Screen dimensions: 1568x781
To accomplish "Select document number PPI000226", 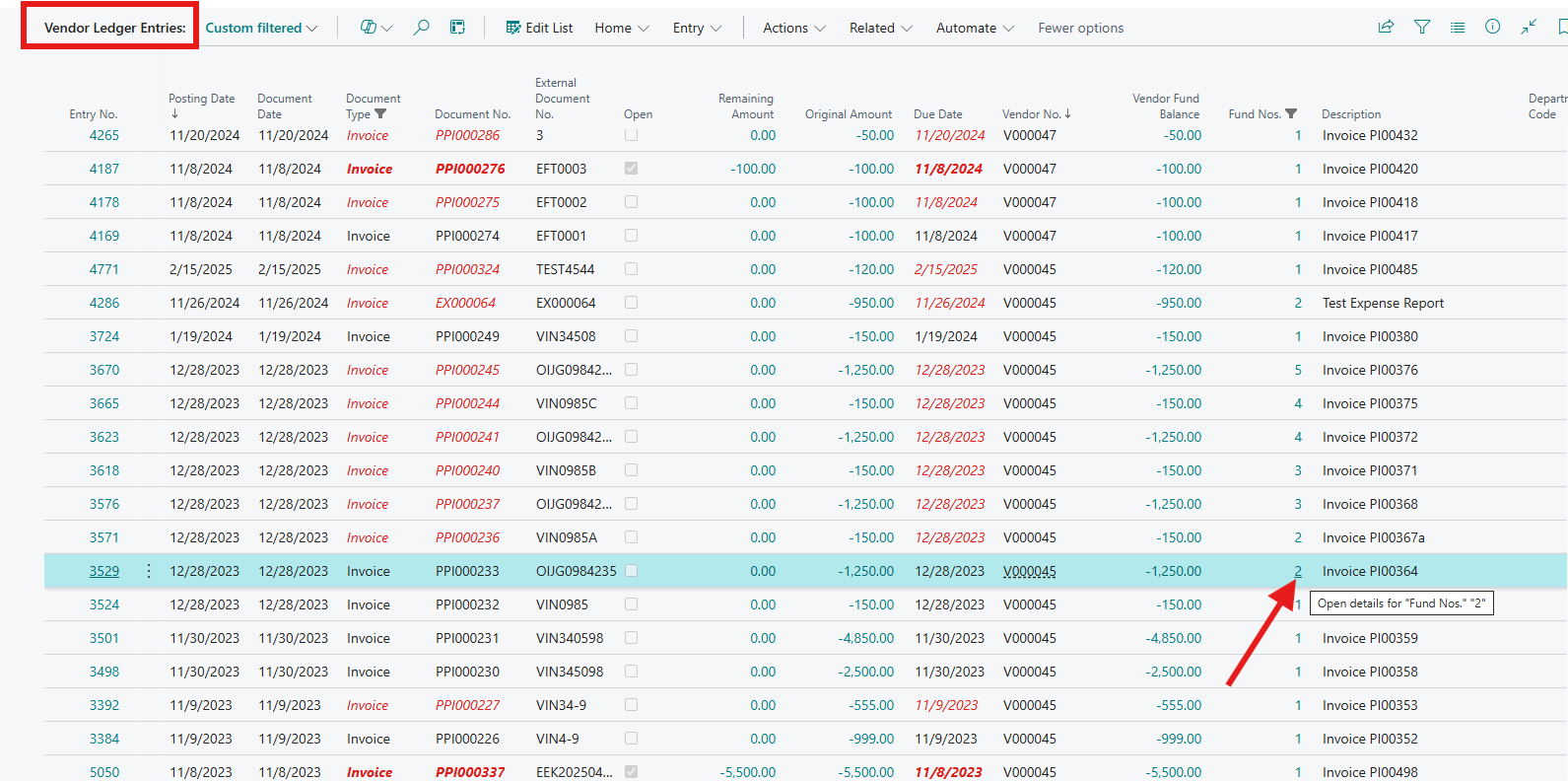I will [467, 739].
